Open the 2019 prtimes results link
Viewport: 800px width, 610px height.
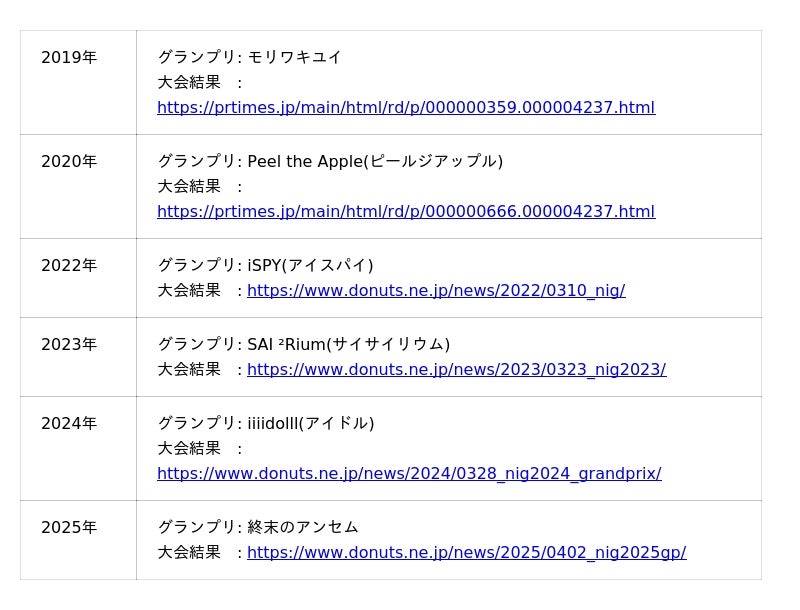[406, 108]
